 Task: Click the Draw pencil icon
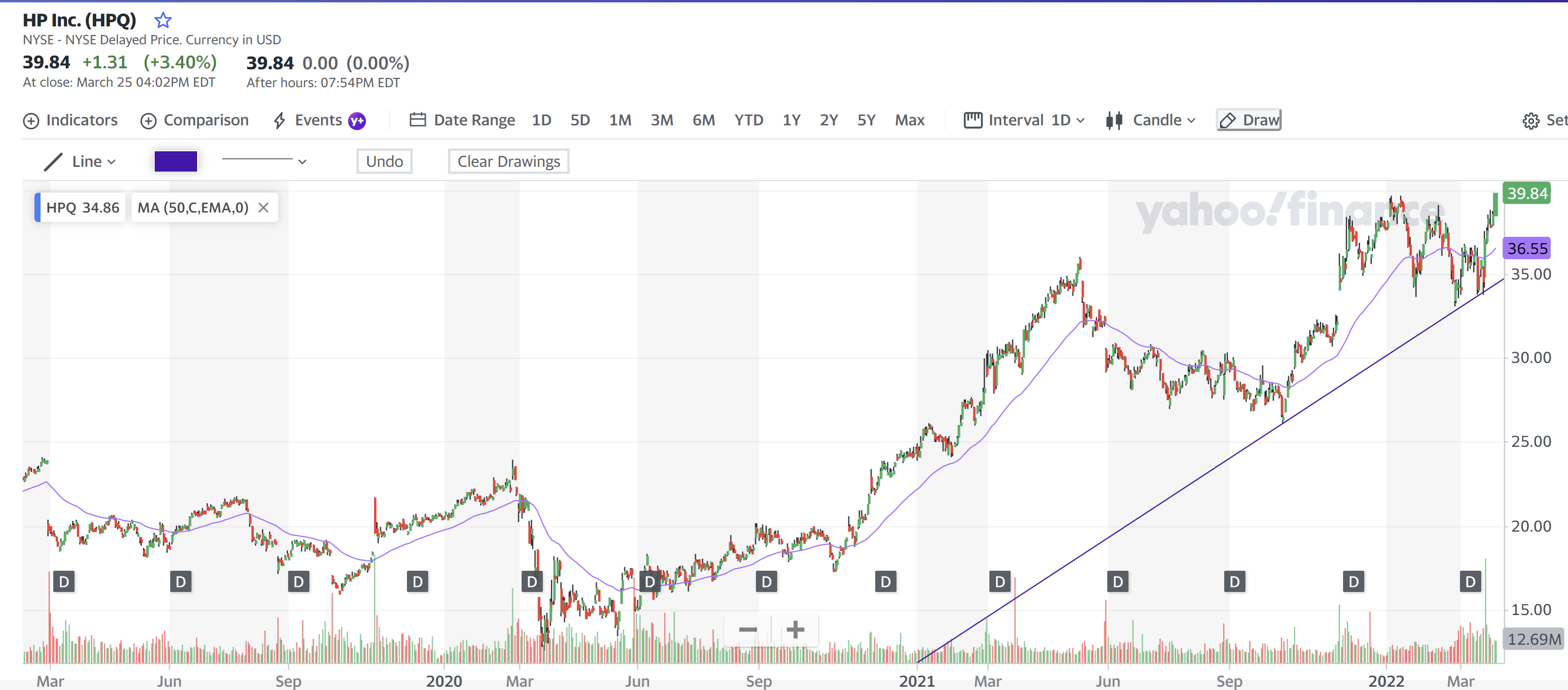(1228, 121)
